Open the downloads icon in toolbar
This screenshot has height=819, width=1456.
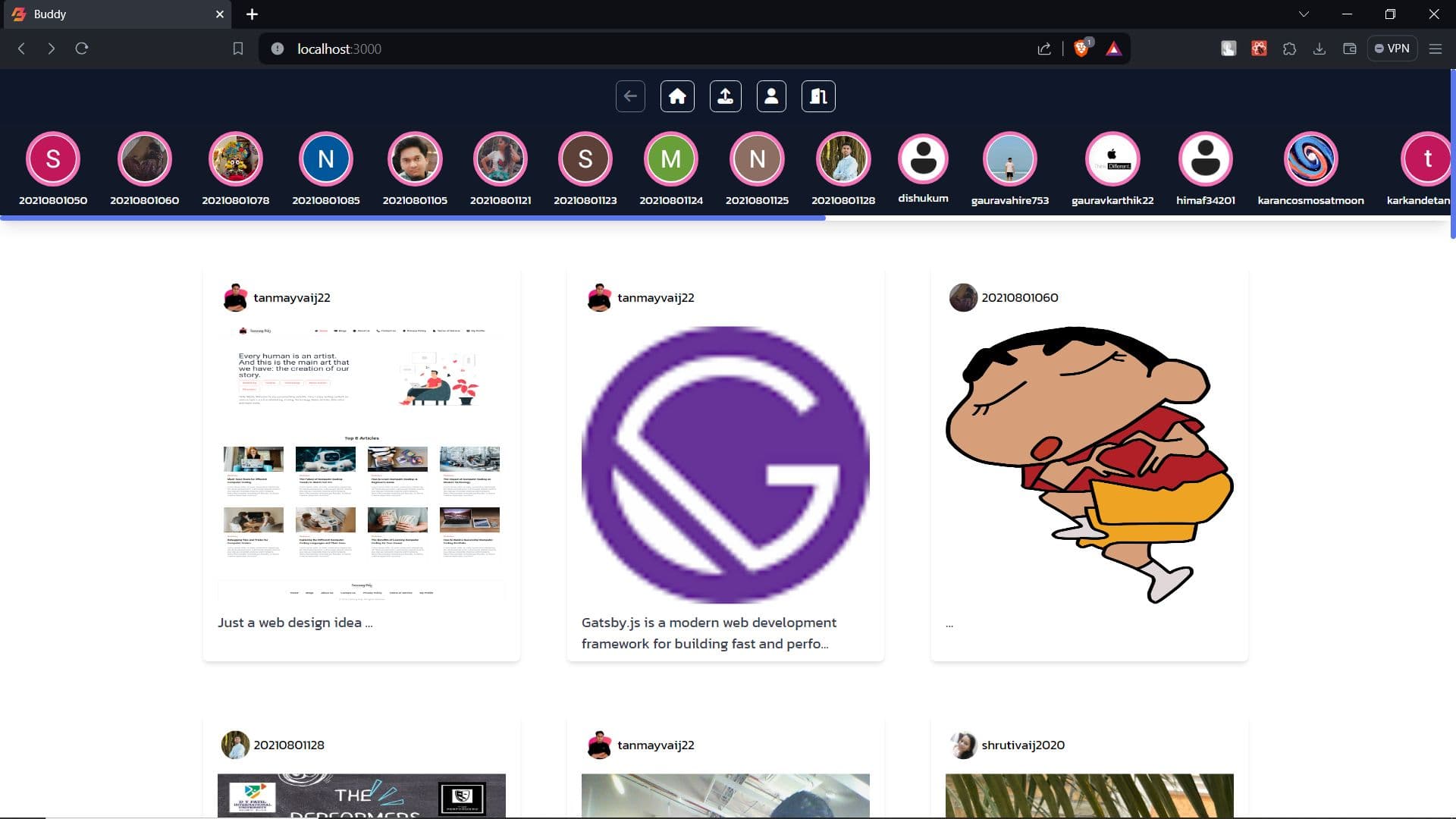click(1319, 49)
